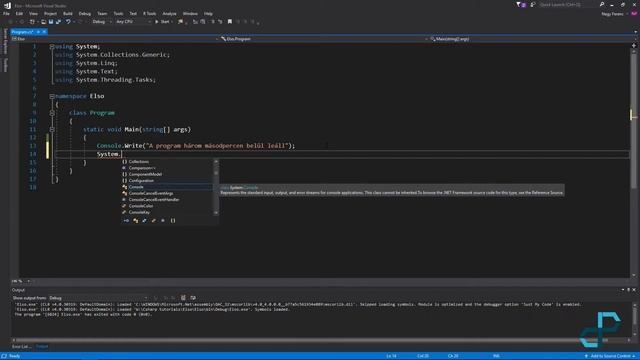Toggle the IntelliSense struct filter icon
Image resolution: width=640 pixels, height=360 pixels.
point(144,221)
